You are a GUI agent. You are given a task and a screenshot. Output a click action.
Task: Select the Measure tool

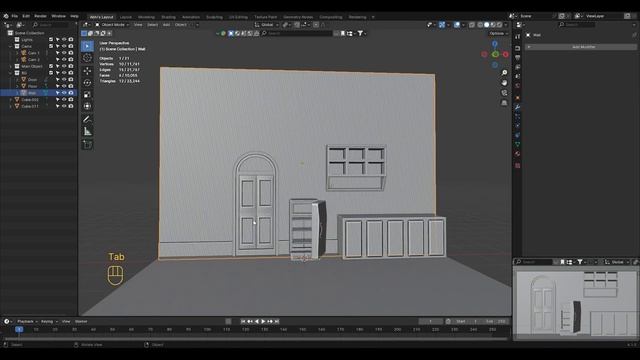tap(87, 131)
